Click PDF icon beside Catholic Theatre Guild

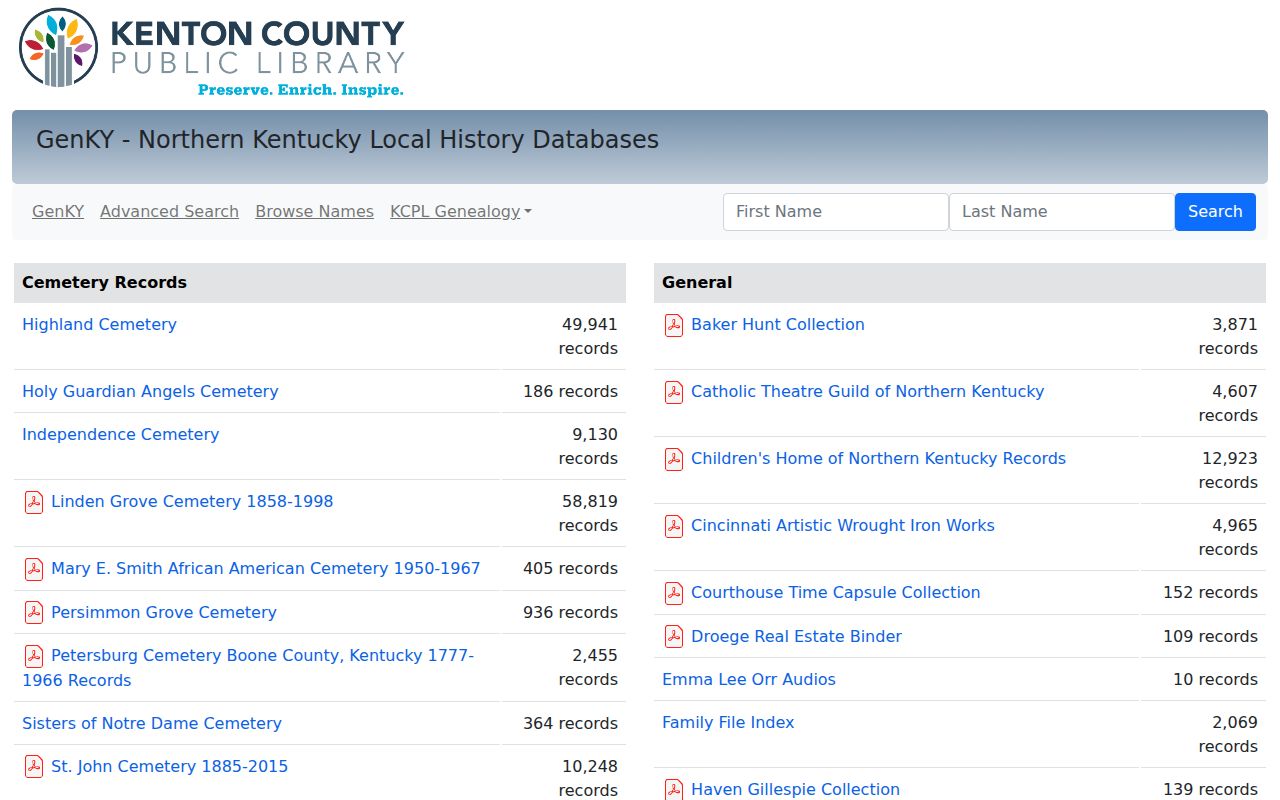tap(674, 392)
